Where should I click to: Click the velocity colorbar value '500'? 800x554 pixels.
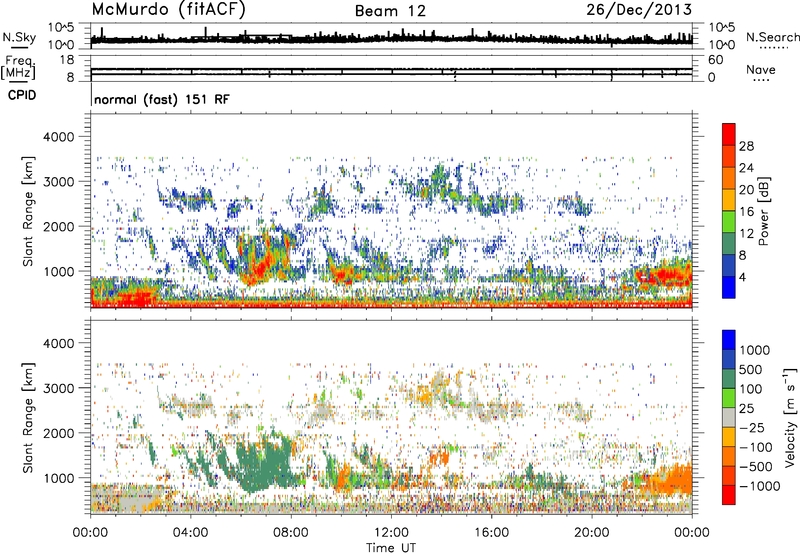tap(753, 369)
